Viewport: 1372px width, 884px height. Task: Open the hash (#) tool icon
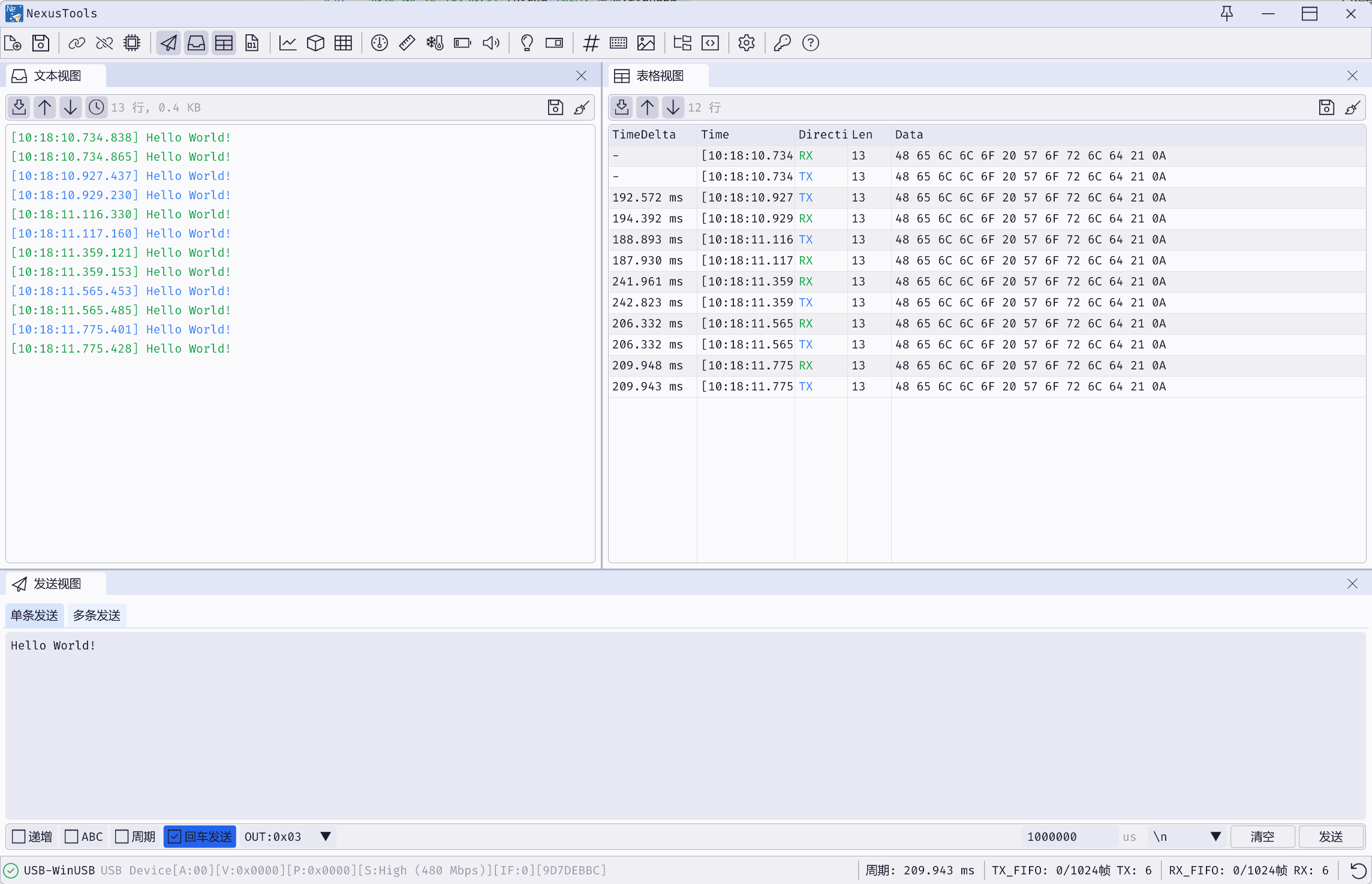point(591,43)
